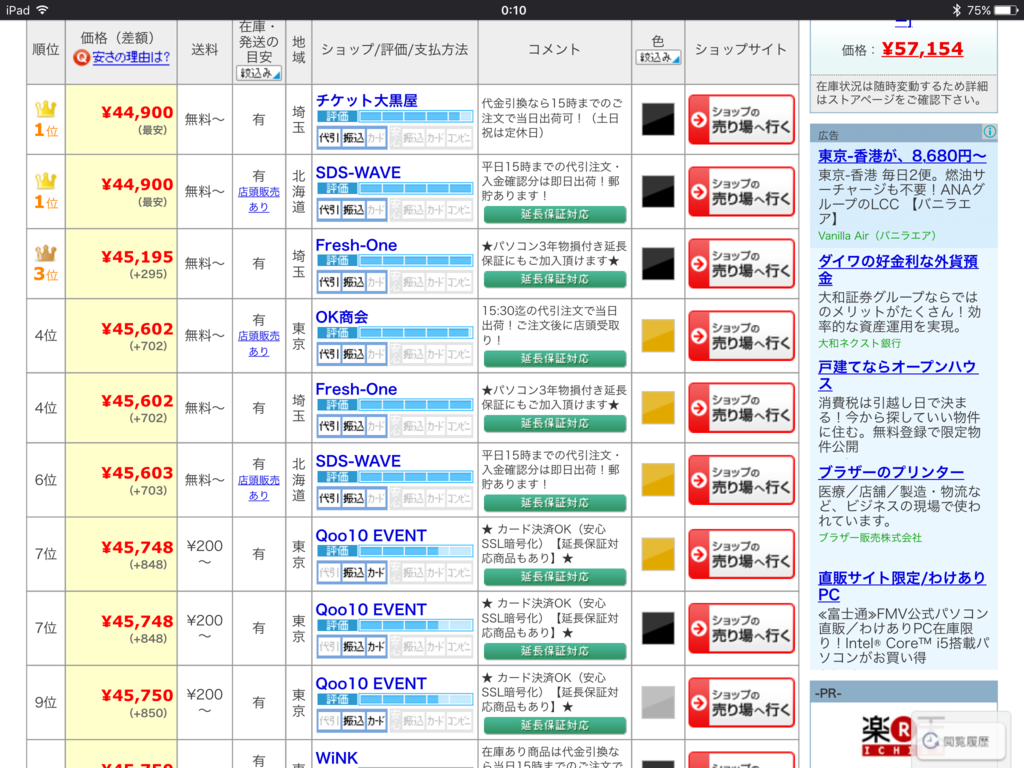Go to 6位 SDS-WAVE shop sales page
This screenshot has width=1024, height=768.
[741, 480]
